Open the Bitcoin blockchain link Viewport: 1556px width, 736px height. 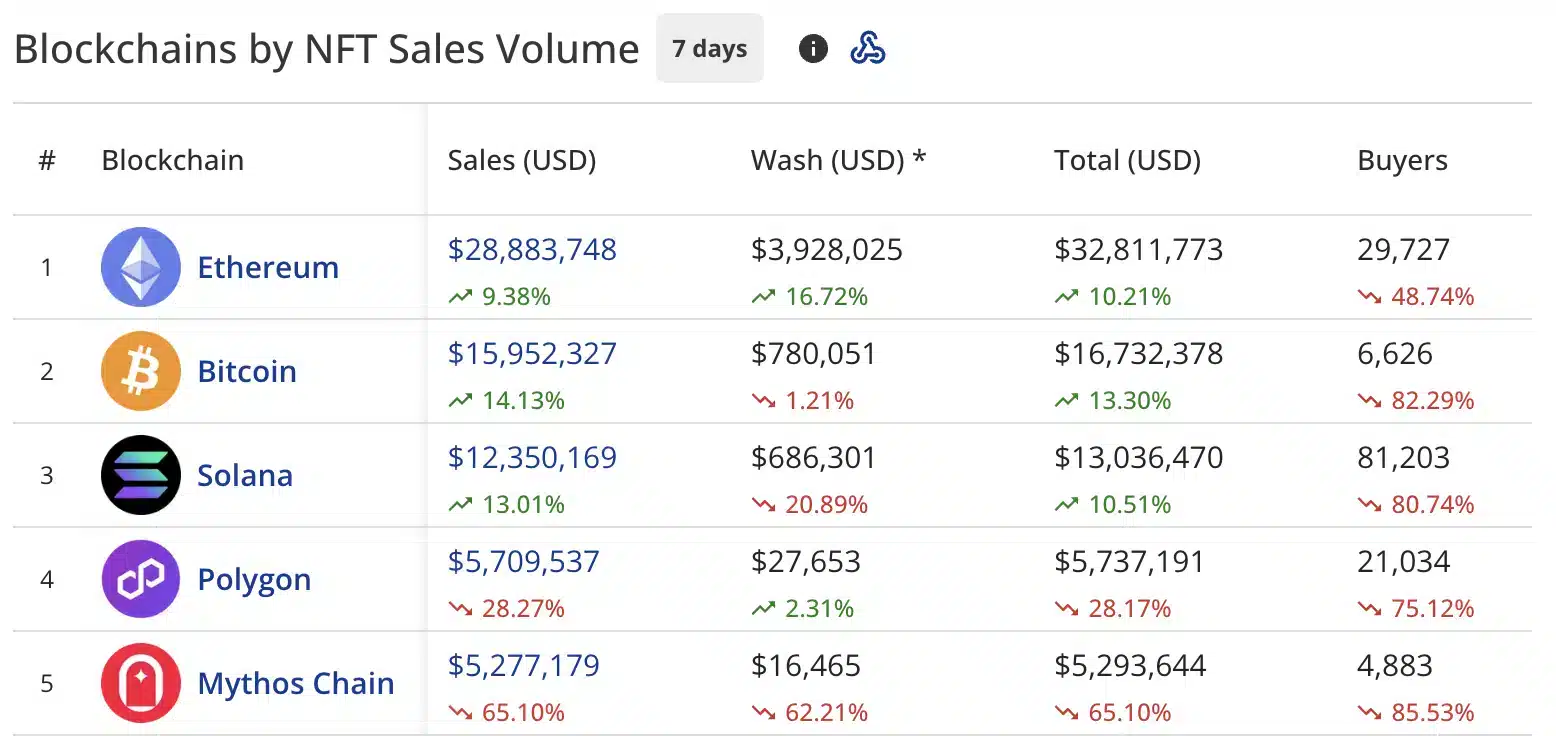click(x=247, y=371)
